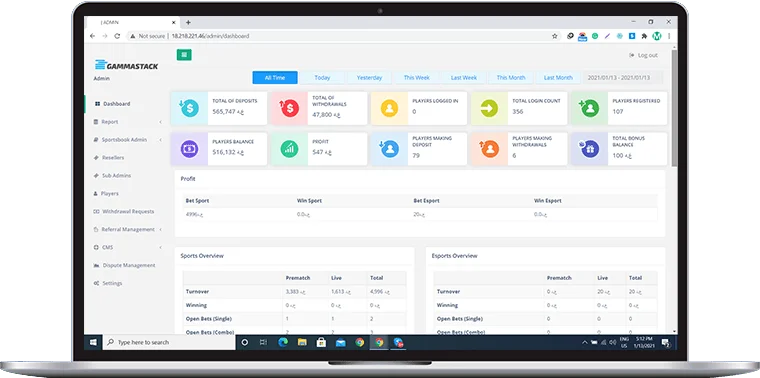
Task: Expand the Report sidebar menu
Action: pos(127,122)
